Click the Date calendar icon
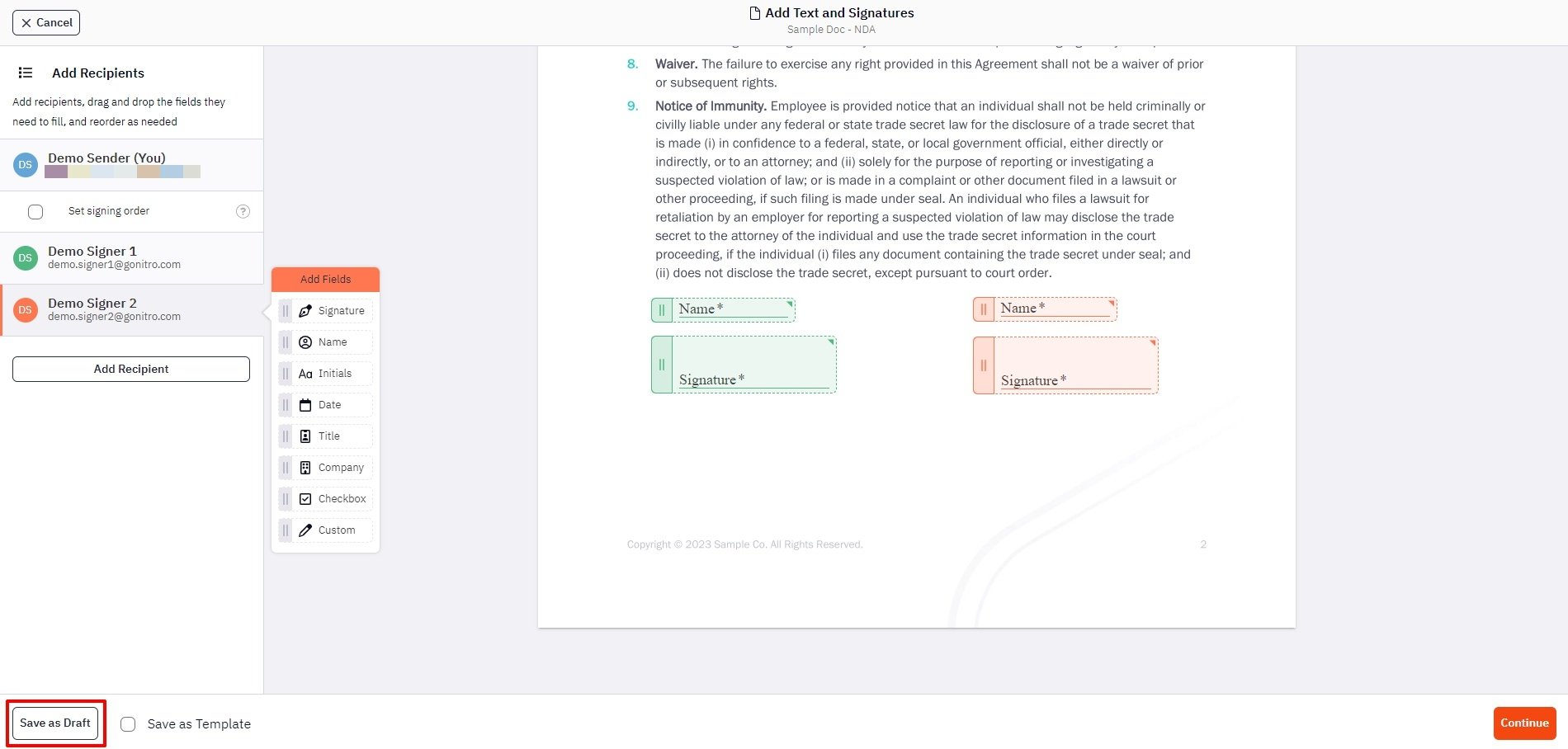The image size is (1568, 749). (305, 405)
